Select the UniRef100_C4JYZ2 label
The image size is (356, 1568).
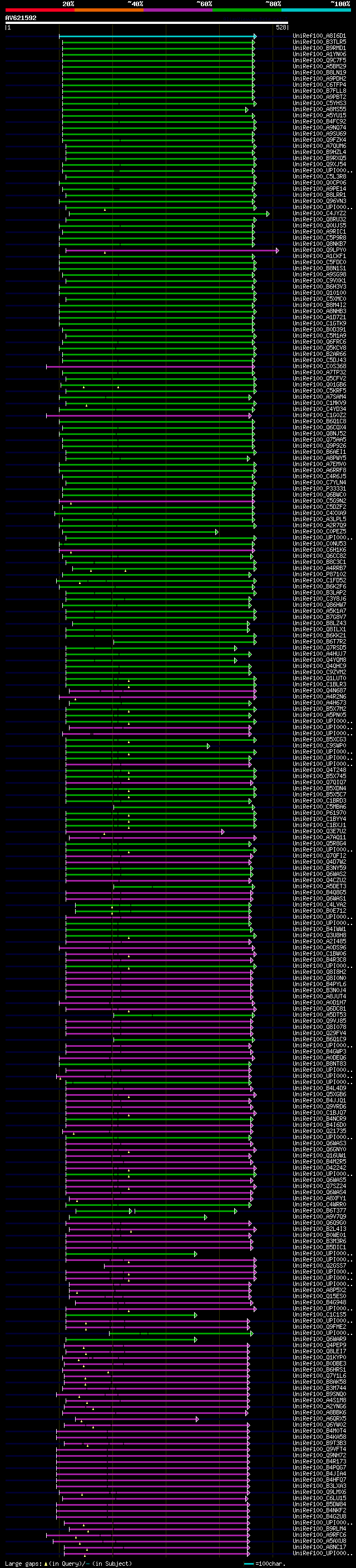coord(319,214)
